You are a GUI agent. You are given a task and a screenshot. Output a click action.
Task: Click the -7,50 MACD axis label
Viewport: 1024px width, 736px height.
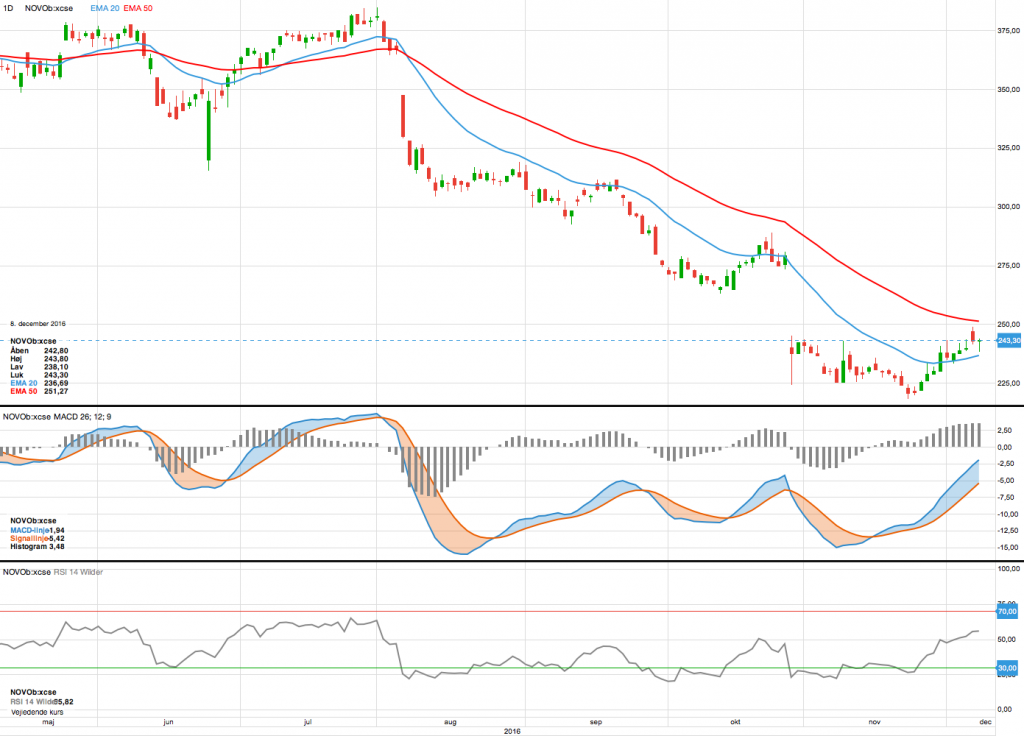[x=1004, y=498]
